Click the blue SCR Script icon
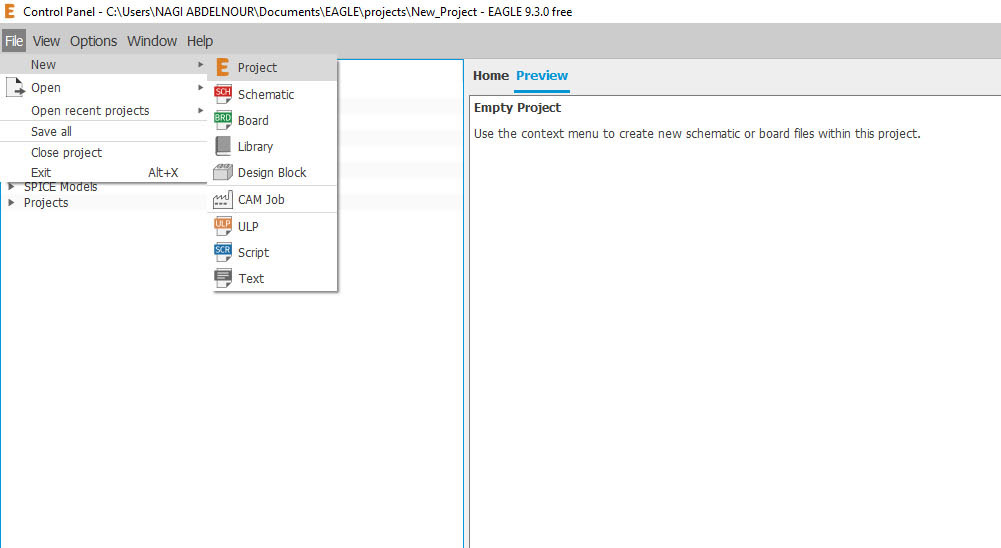Viewport: 1001px width, 548px height. tap(223, 252)
